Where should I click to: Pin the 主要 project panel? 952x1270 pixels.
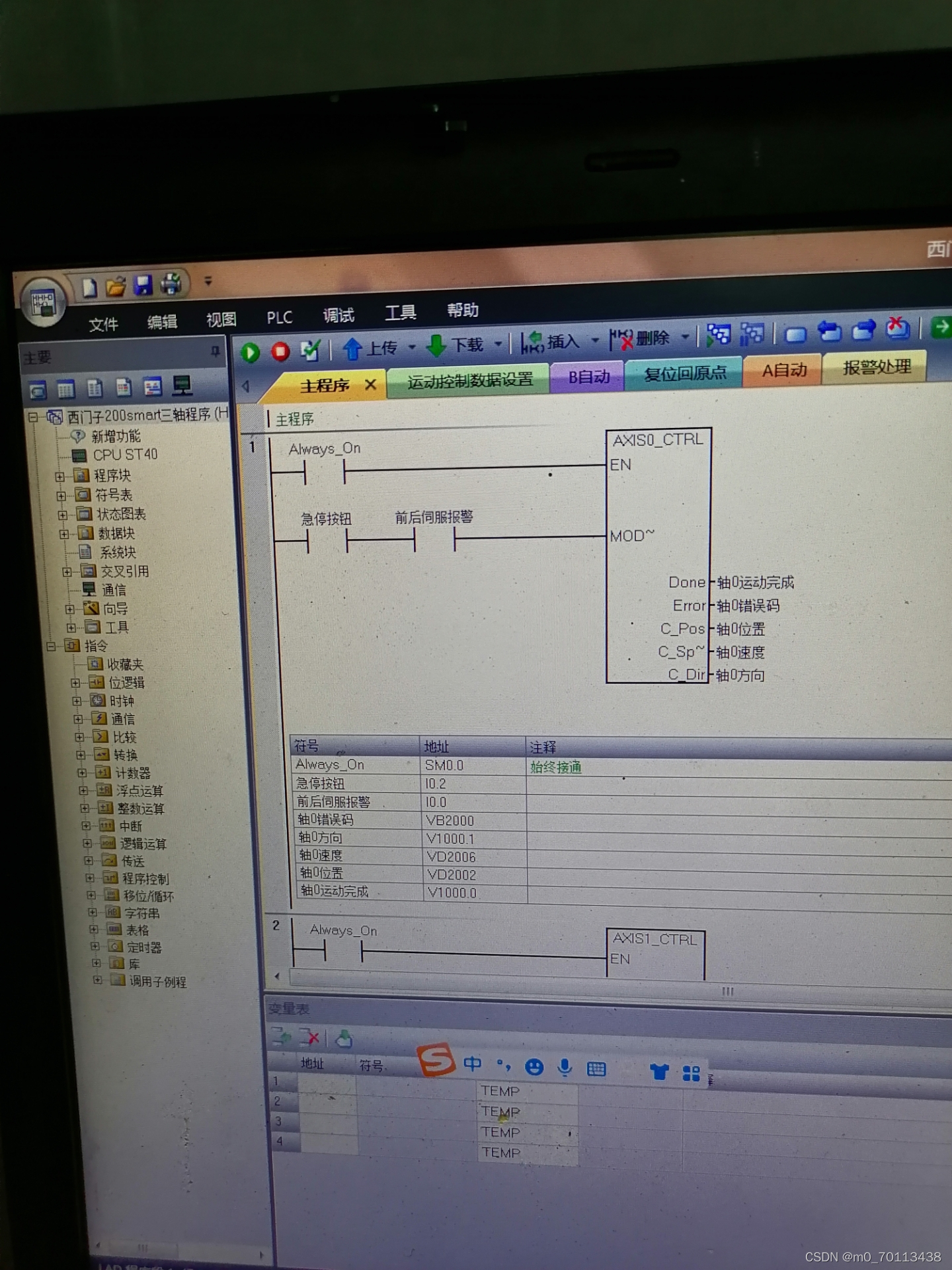[x=215, y=351]
